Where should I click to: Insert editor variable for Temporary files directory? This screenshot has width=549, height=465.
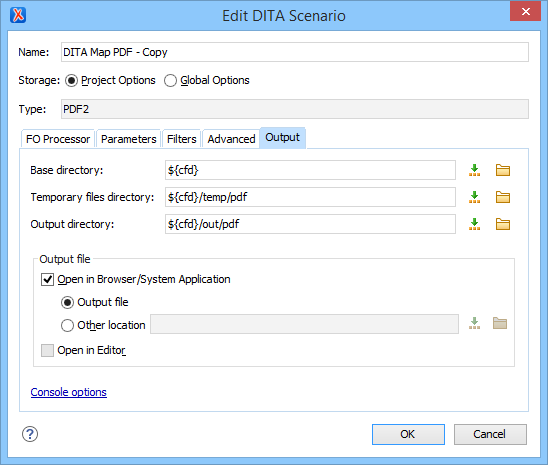click(x=474, y=197)
